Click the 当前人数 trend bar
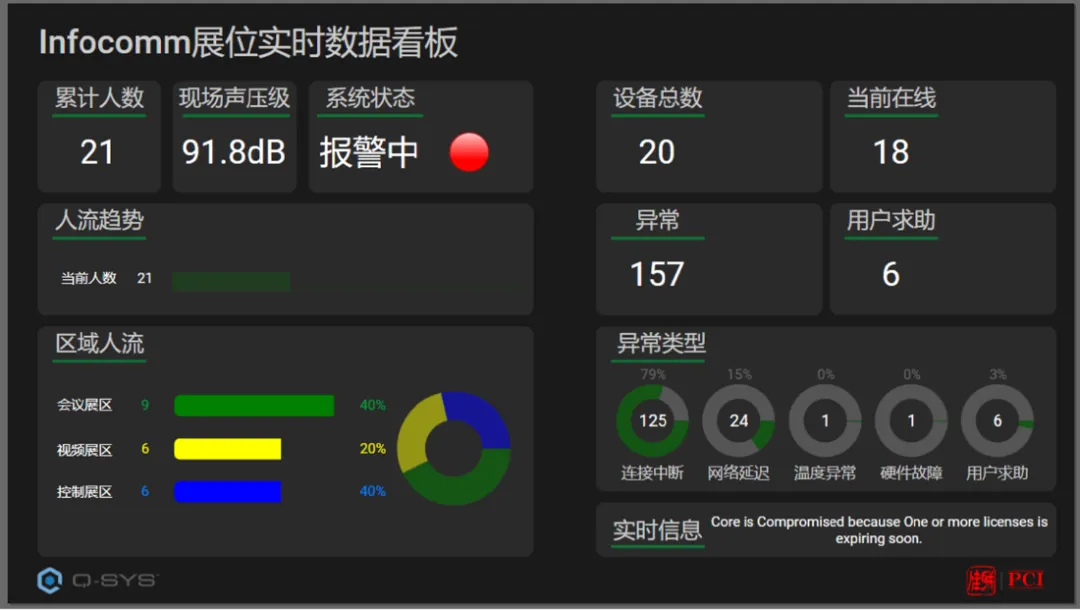The height and width of the screenshot is (610, 1080). (x=231, y=281)
